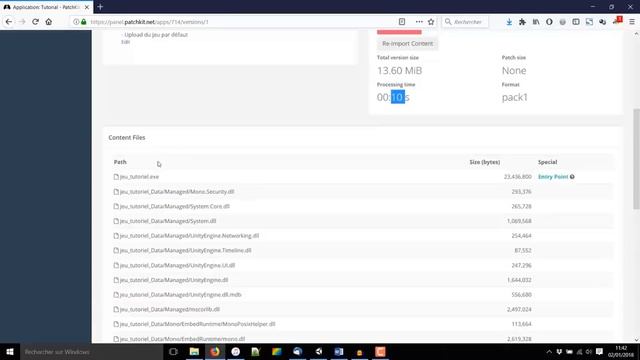This screenshot has width=640, height=360.
Task: Open File Explorer from the taskbar
Action: point(194,351)
